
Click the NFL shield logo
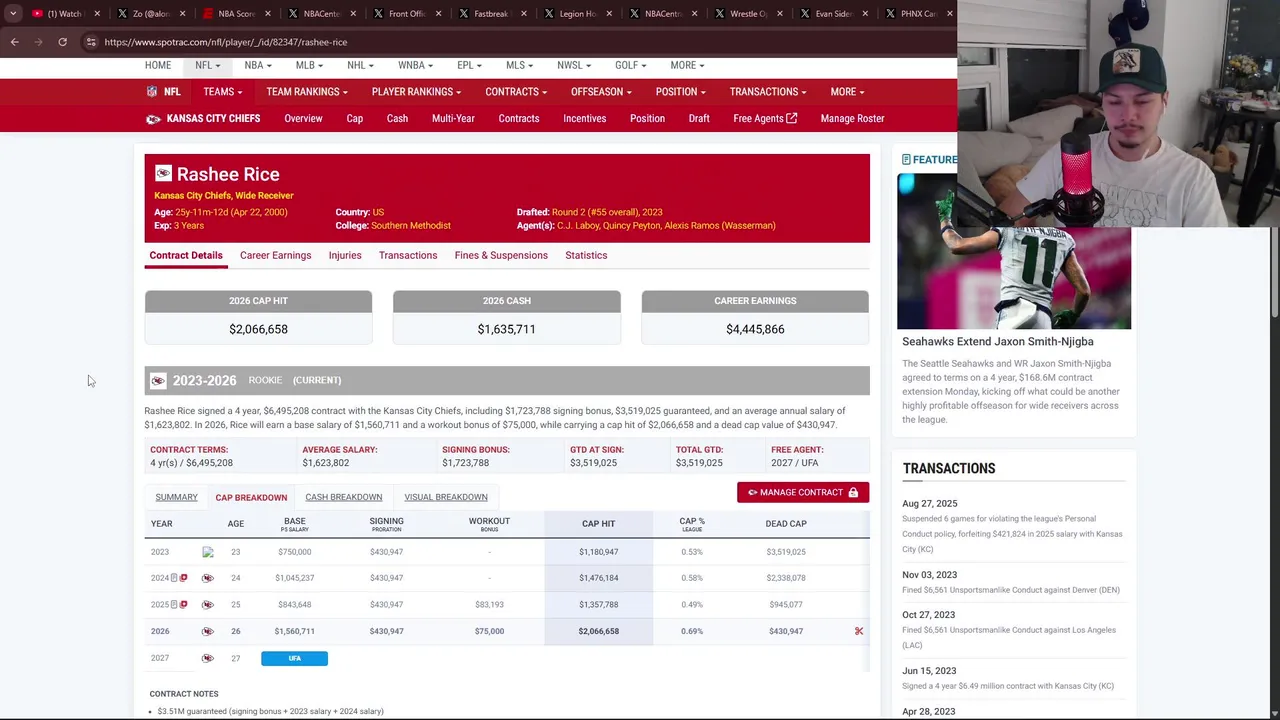click(152, 92)
